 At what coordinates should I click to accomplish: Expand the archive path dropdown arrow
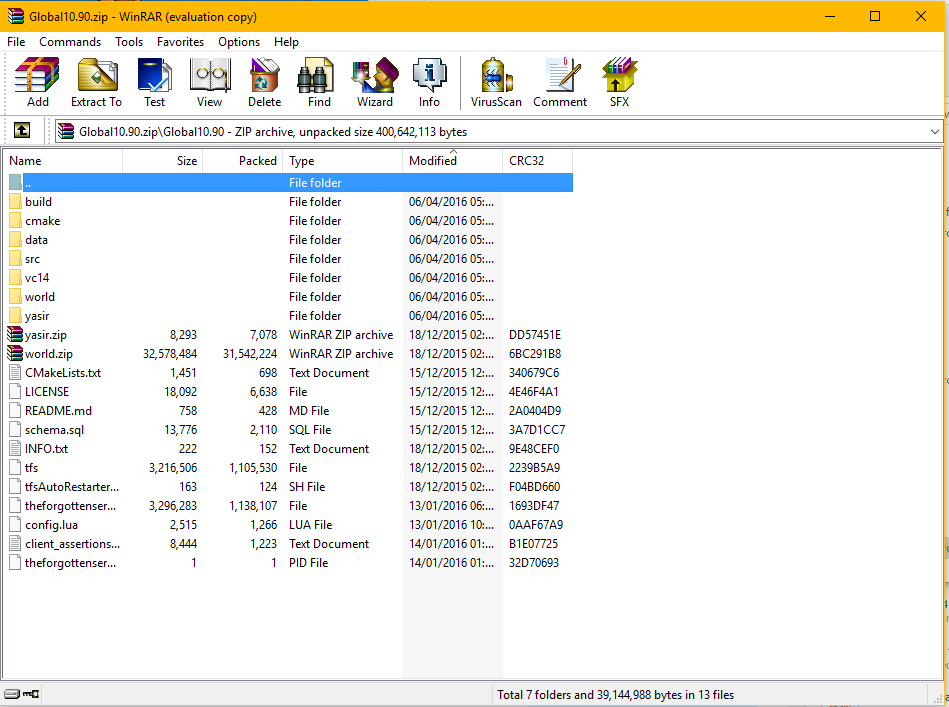coord(934,131)
